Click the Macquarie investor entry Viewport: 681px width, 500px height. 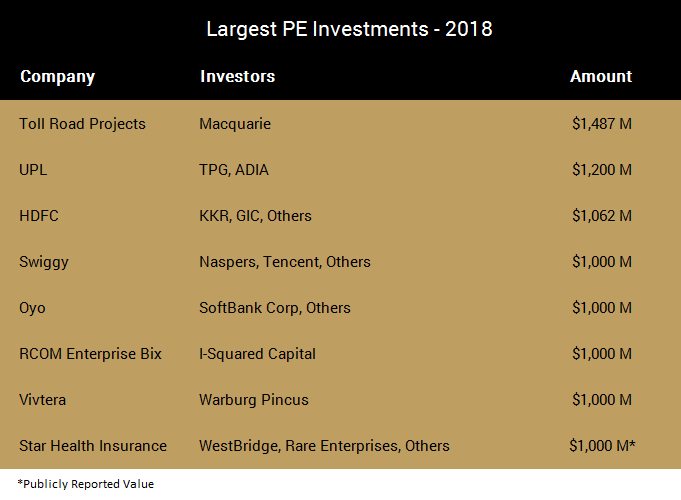point(235,124)
